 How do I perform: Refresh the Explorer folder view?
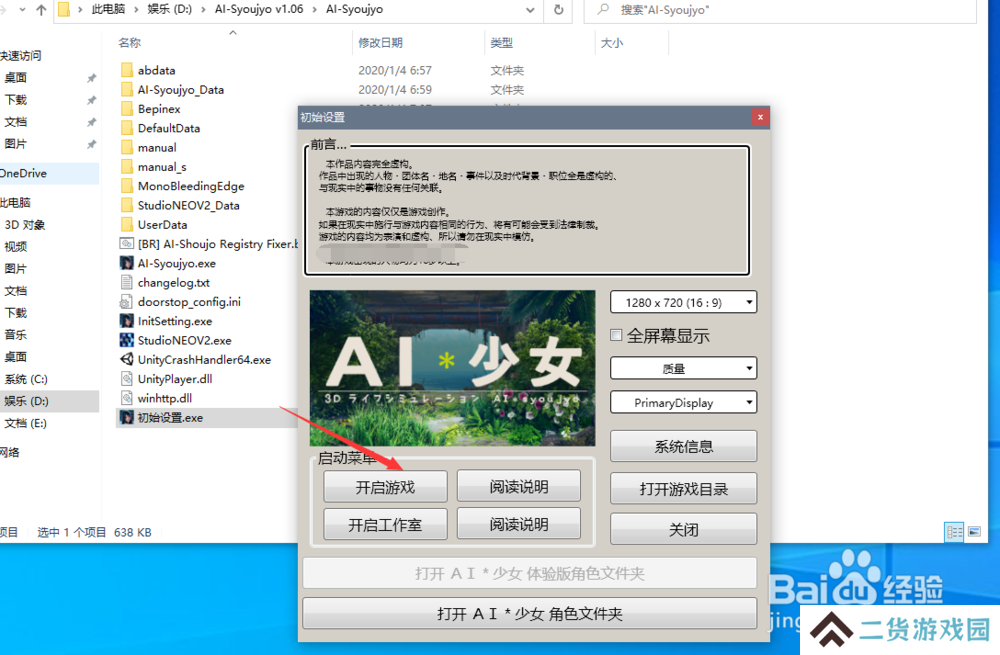[559, 10]
